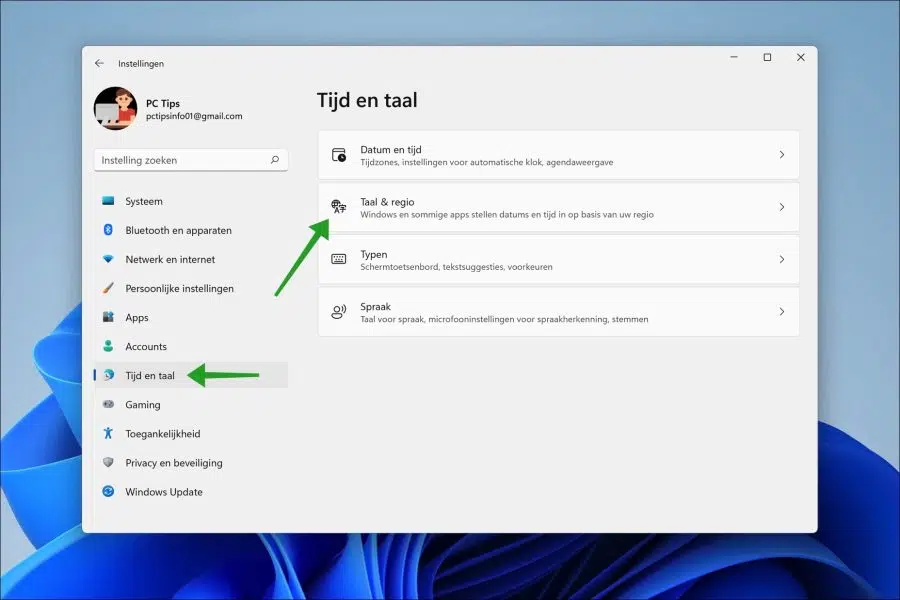Click text 'Taal voor spraak, microfooninstellingen voor spraakherkenning, stemmen'
The height and width of the screenshot is (600, 900).
505,319
